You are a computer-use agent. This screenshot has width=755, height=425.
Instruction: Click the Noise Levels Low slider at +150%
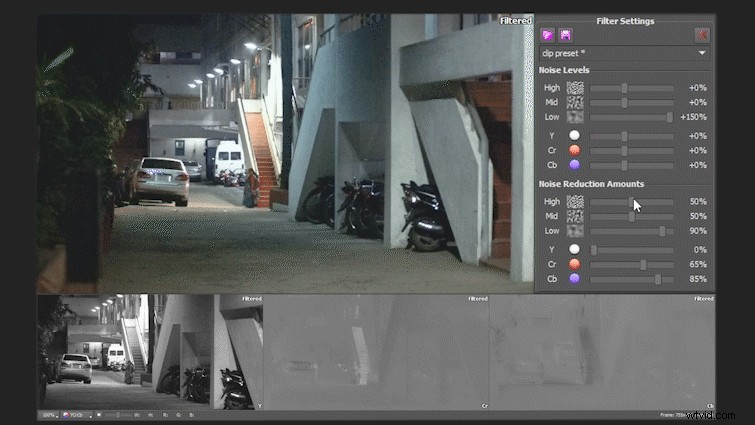tap(669, 117)
